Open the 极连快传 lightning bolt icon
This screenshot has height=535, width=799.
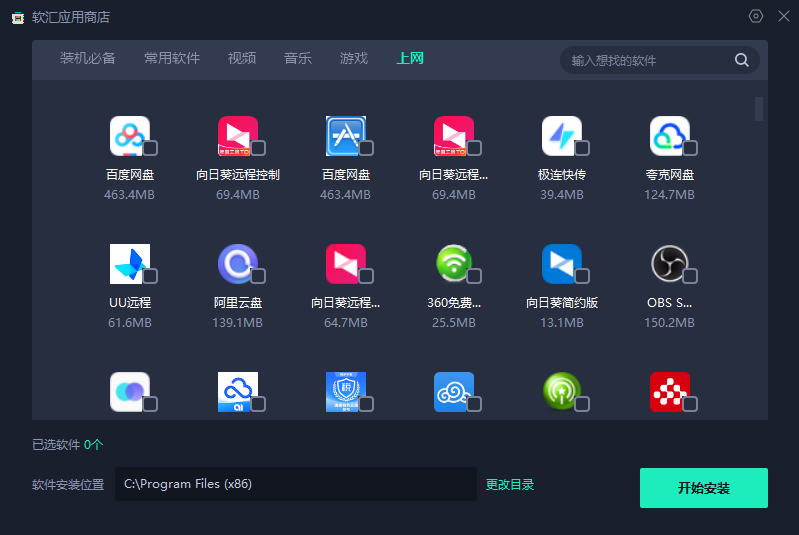click(562, 136)
